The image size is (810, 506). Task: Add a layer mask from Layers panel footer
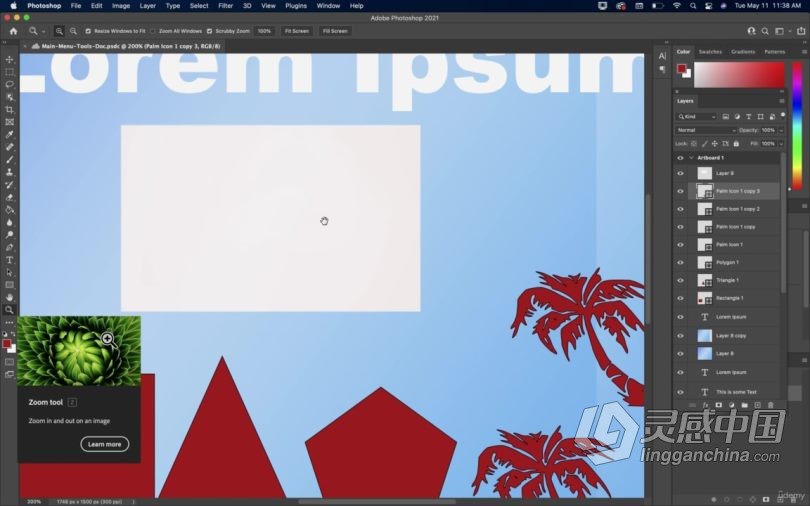pos(719,405)
